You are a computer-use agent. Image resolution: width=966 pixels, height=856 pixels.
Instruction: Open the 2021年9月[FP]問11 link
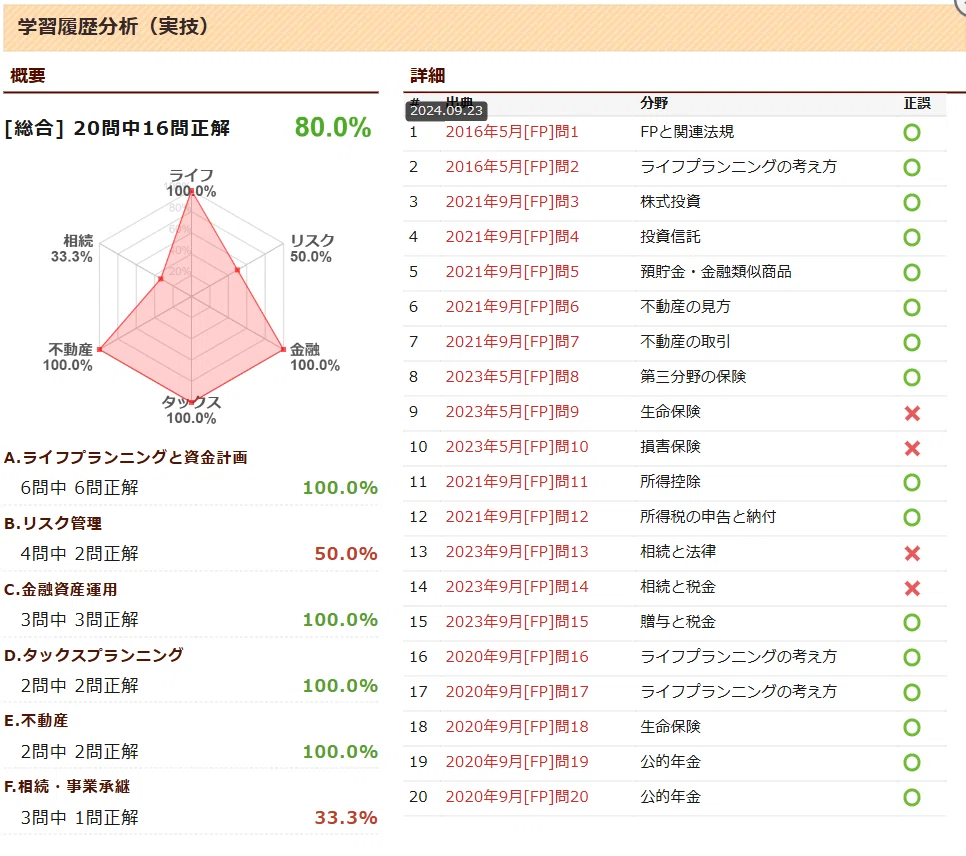point(517,482)
